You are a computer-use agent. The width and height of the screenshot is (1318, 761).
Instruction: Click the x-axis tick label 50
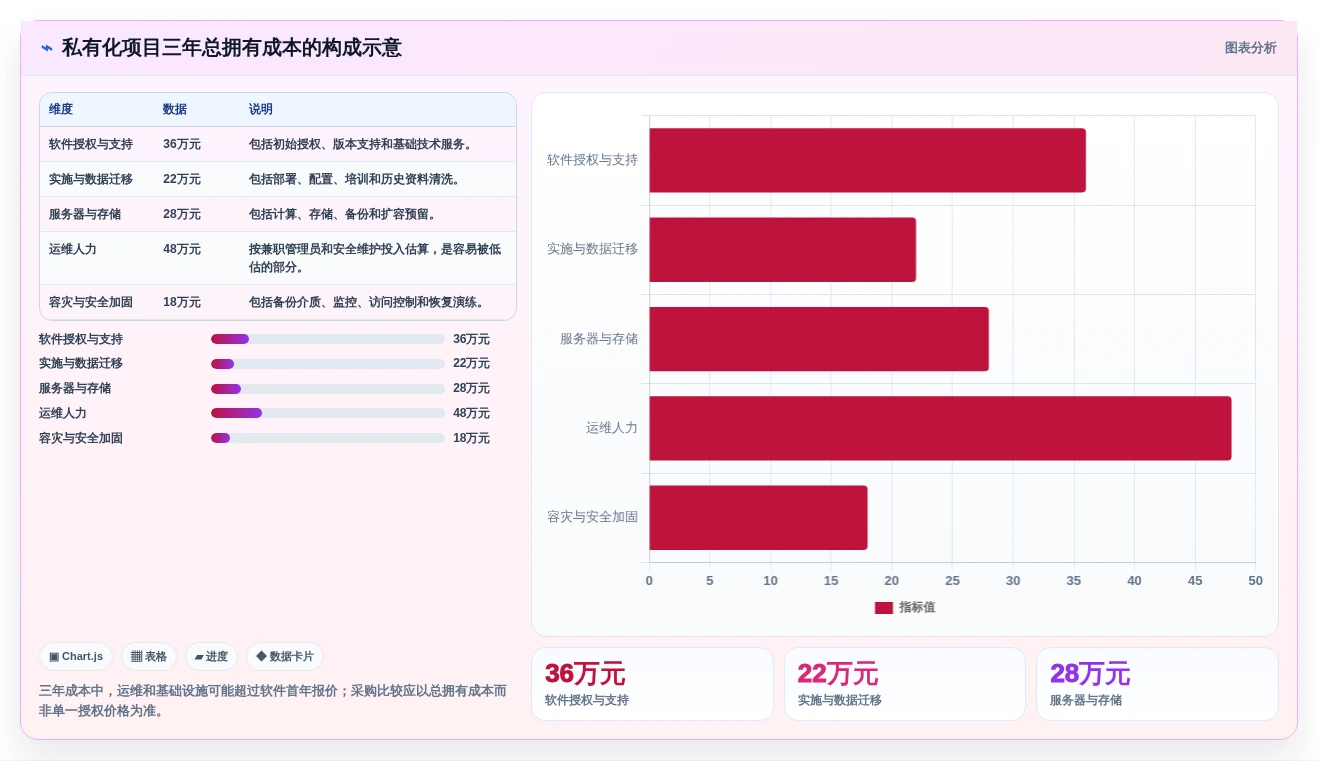1255,581
